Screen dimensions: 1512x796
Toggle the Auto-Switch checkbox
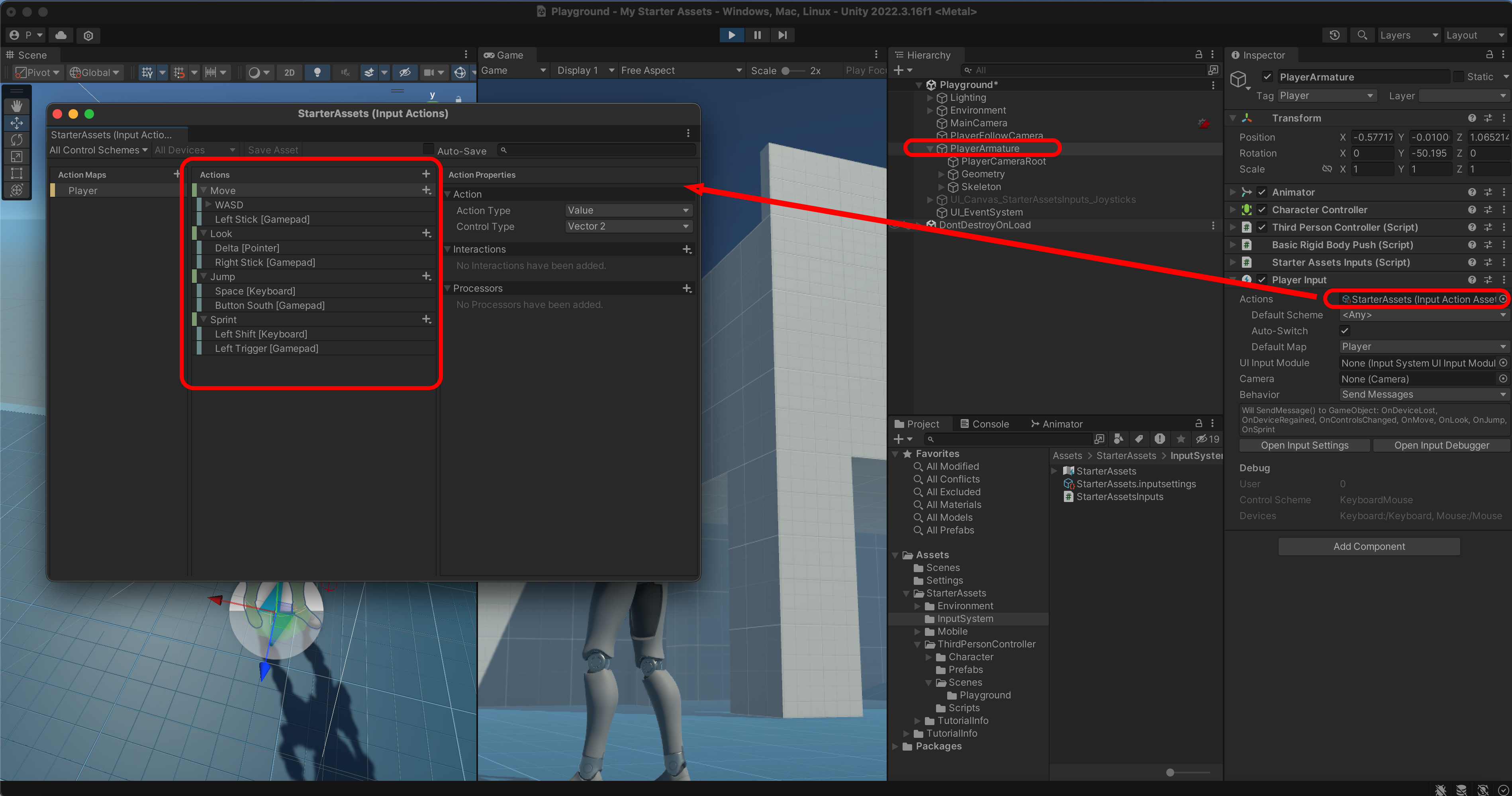(x=1345, y=331)
